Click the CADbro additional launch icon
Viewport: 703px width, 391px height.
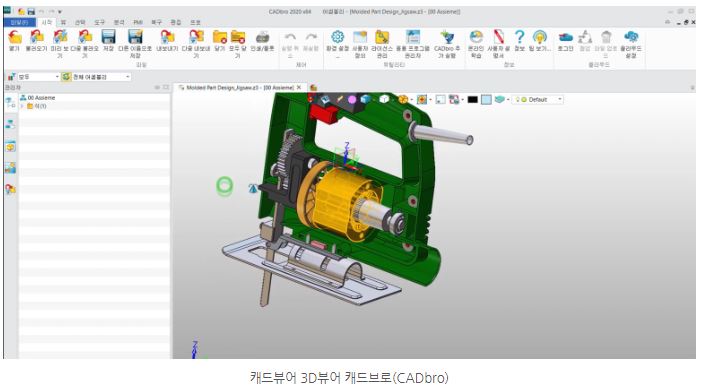click(x=447, y=37)
